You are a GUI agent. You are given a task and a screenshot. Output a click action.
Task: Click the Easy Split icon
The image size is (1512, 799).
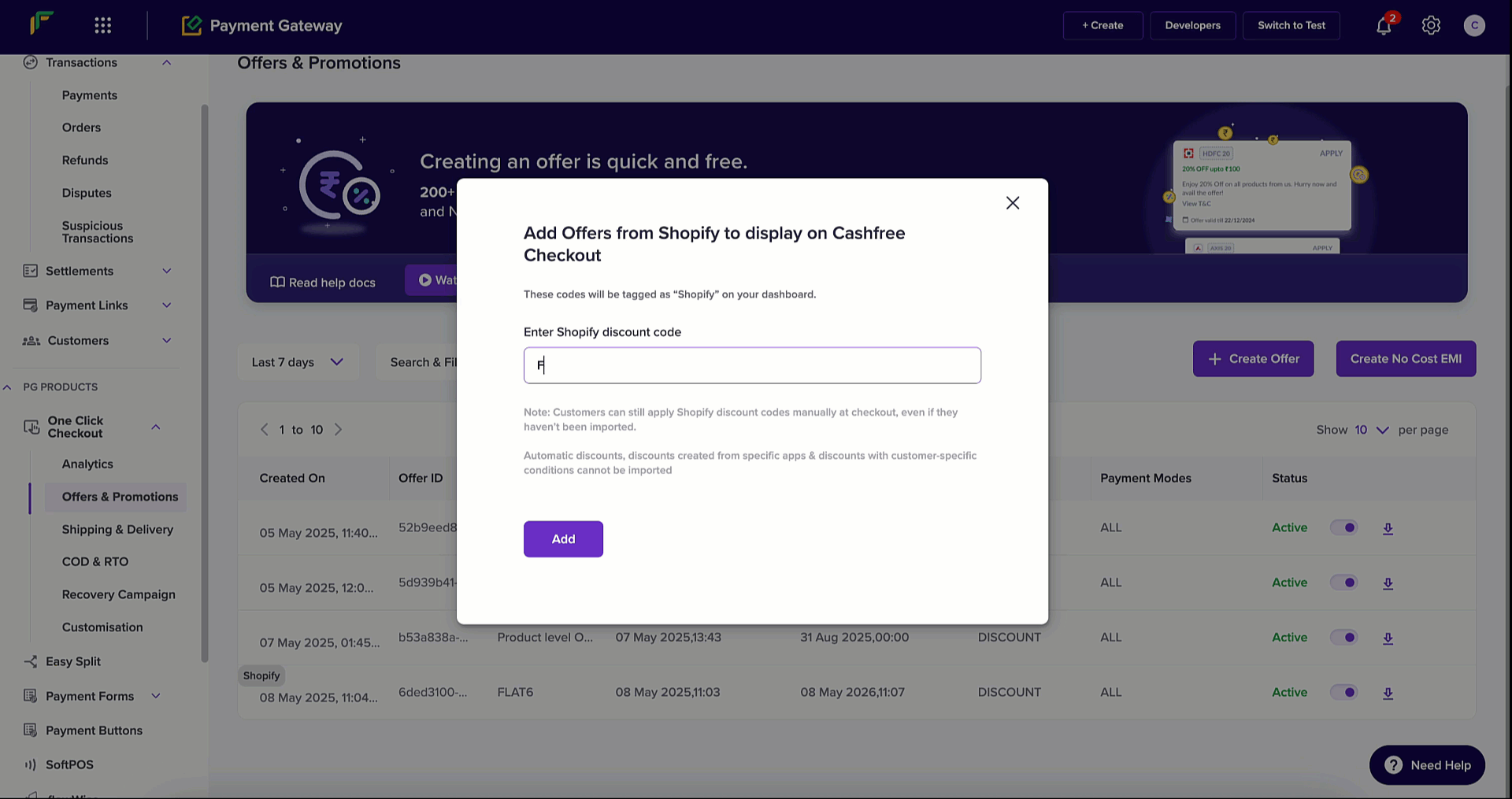pos(30,661)
